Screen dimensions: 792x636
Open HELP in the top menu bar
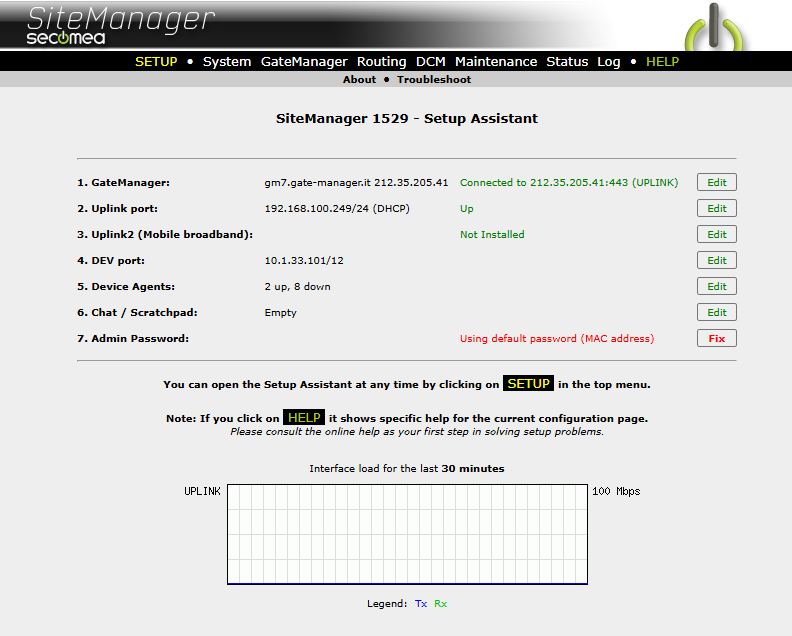tap(662, 62)
